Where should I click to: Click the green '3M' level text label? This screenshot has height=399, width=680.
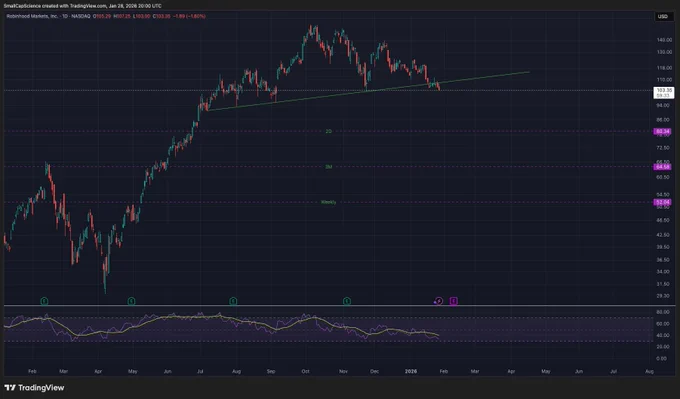(328, 167)
